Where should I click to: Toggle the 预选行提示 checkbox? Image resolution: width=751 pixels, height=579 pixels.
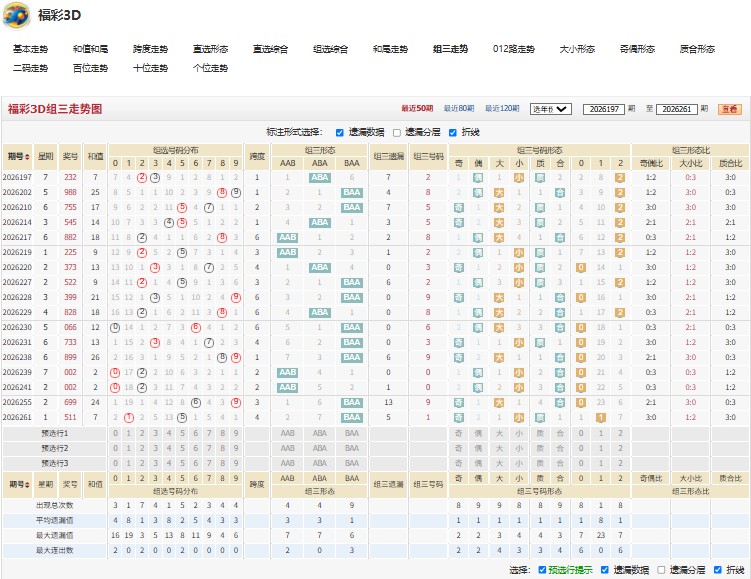pos(542,569)
